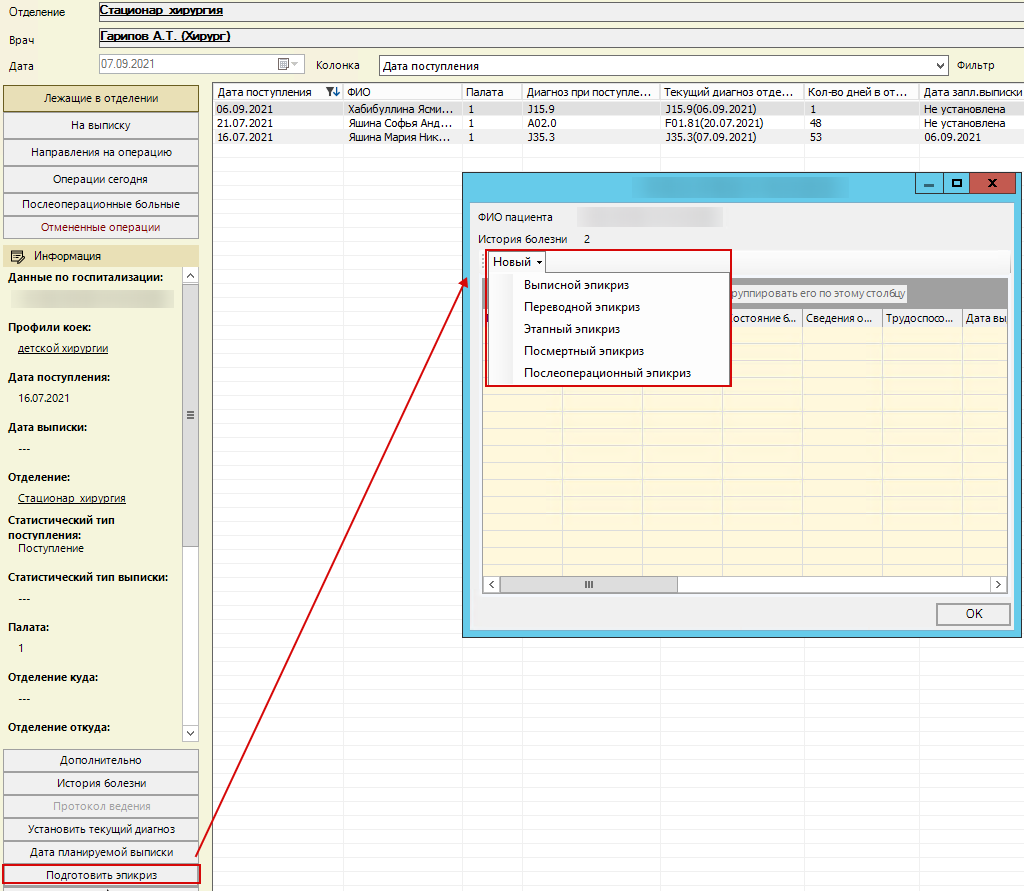Show Послеоперационные больные

pyautogui.click(x=101, y=204)
